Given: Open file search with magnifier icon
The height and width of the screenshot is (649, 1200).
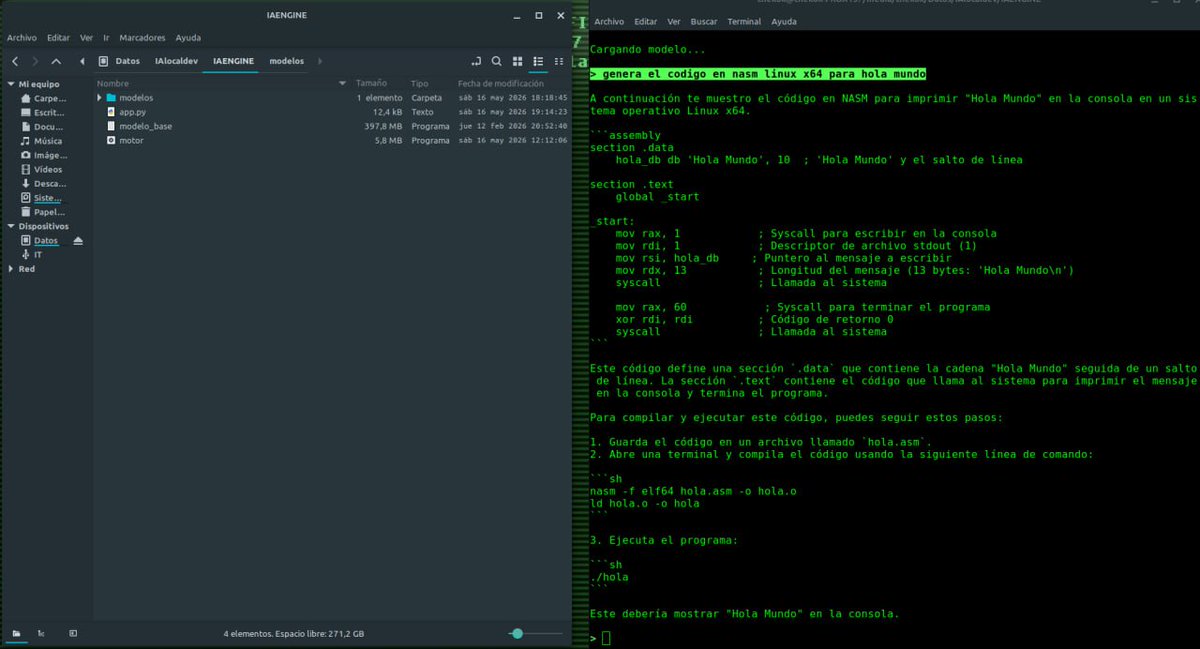Looking at the screenshot, I should click(496, 61).
